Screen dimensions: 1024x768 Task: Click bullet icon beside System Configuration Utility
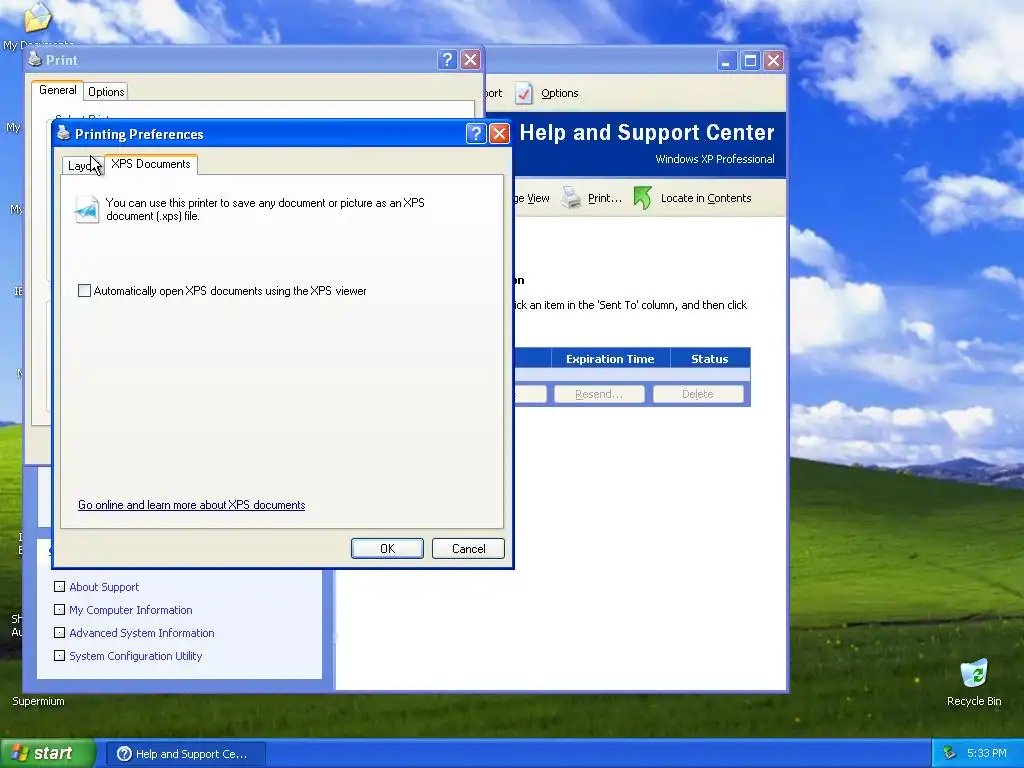(59, 655)
